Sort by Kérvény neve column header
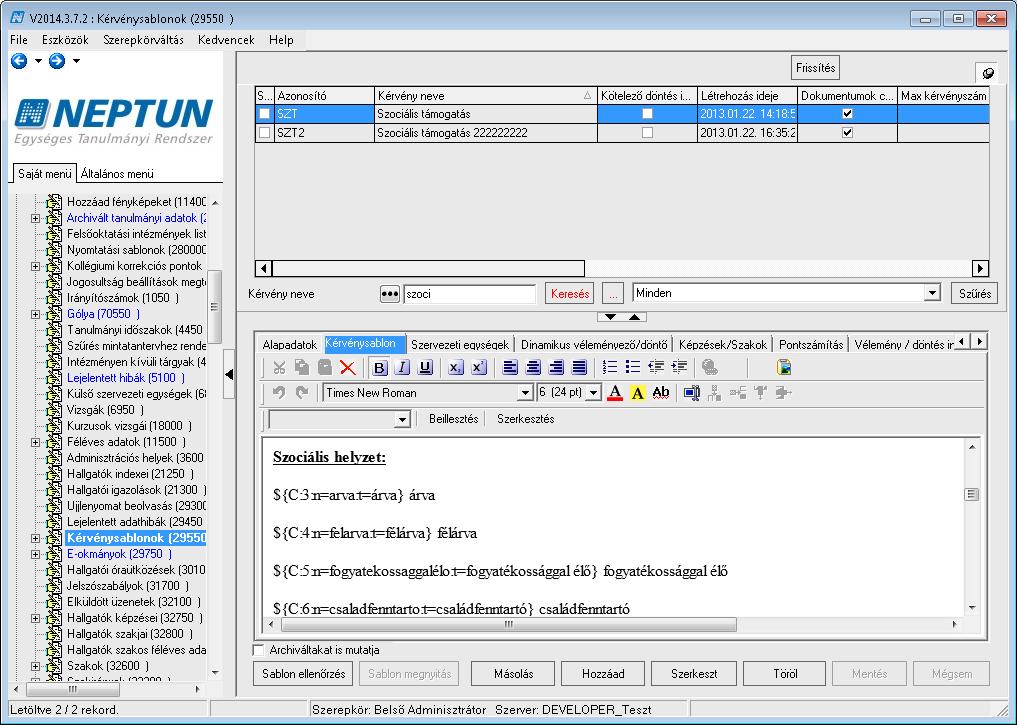This screenshot has height=725, width=1017. 485,96
